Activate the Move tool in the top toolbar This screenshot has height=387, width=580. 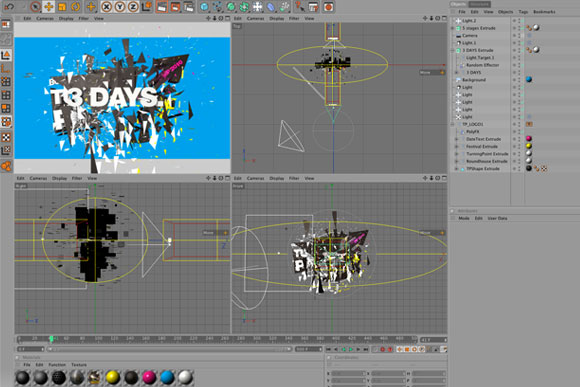click(x=48, y=6)
